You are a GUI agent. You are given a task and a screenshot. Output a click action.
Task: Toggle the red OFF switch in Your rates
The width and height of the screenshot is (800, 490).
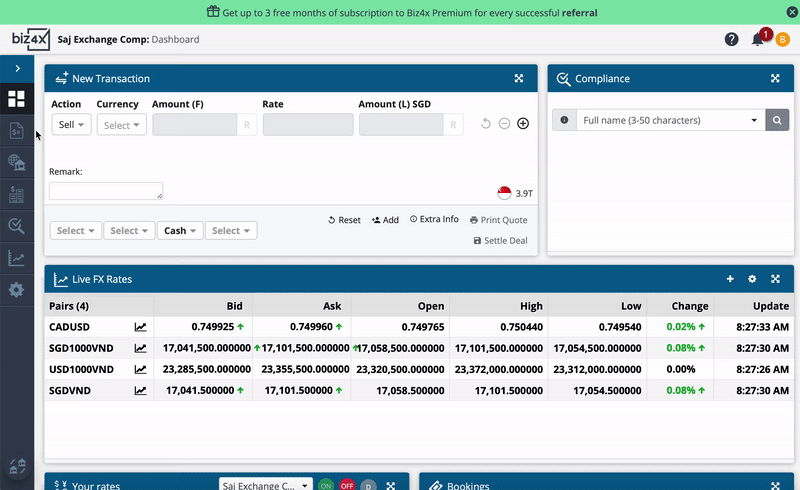pyautogui.click(x=347, y=485)
